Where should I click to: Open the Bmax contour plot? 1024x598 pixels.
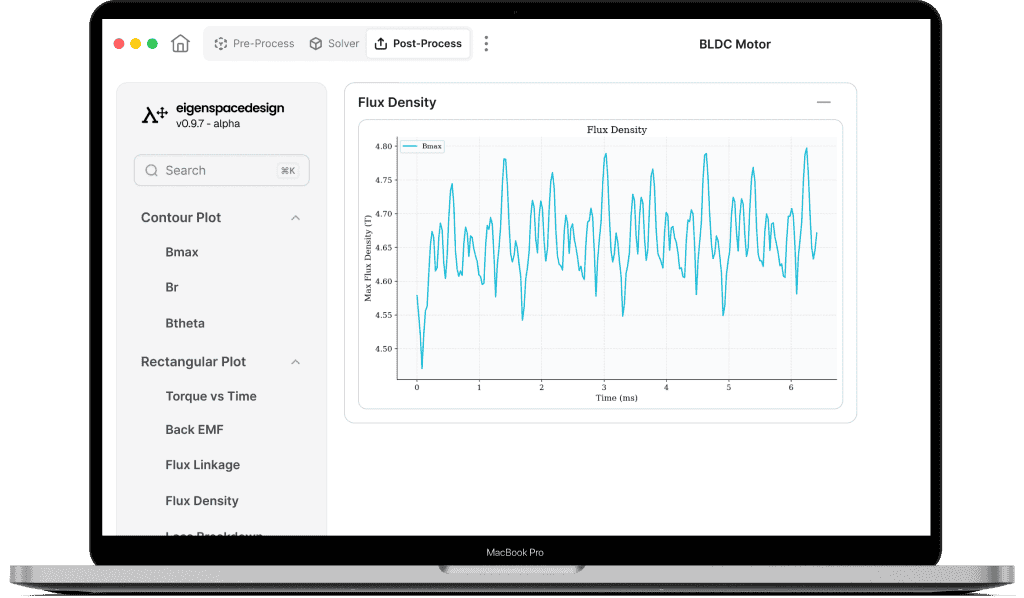click(182, 253)
